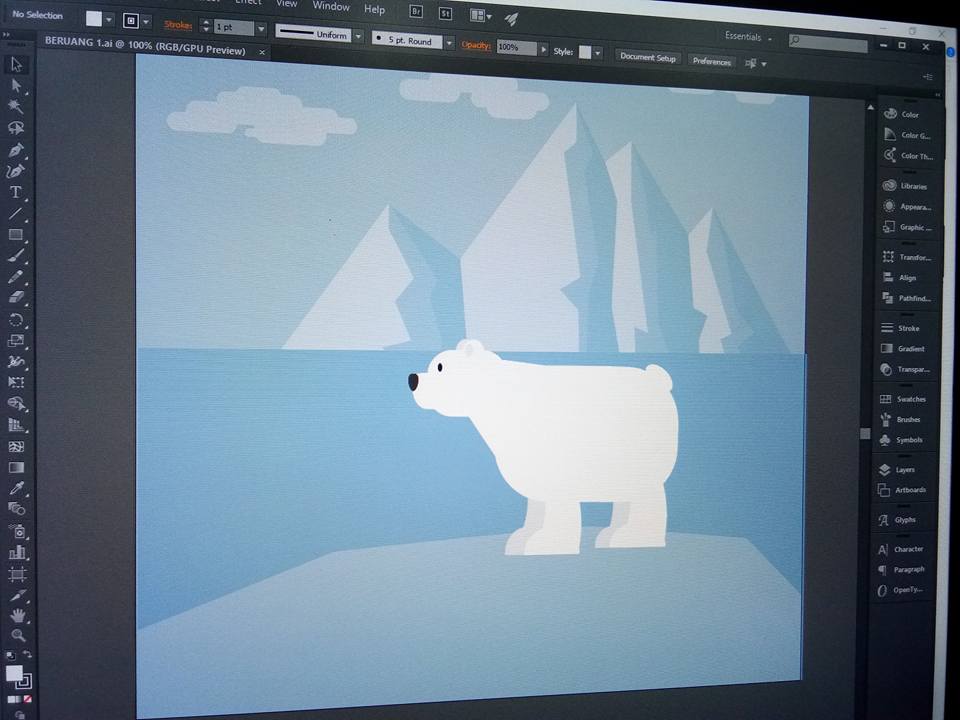This screenshot has width=960, height=720.
Task: Open the Libraries panel
Action: 906,186
